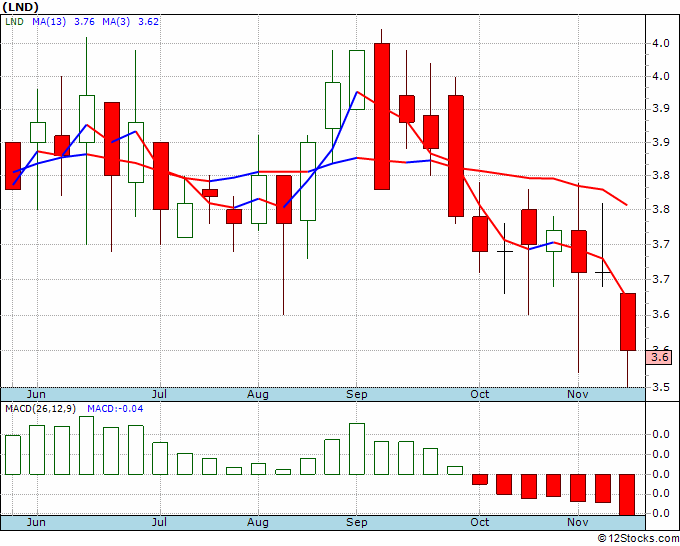Click Aug on the MACD panel axis
The width and height of the screenshot is (680, 546).
[x=258, y=522]
